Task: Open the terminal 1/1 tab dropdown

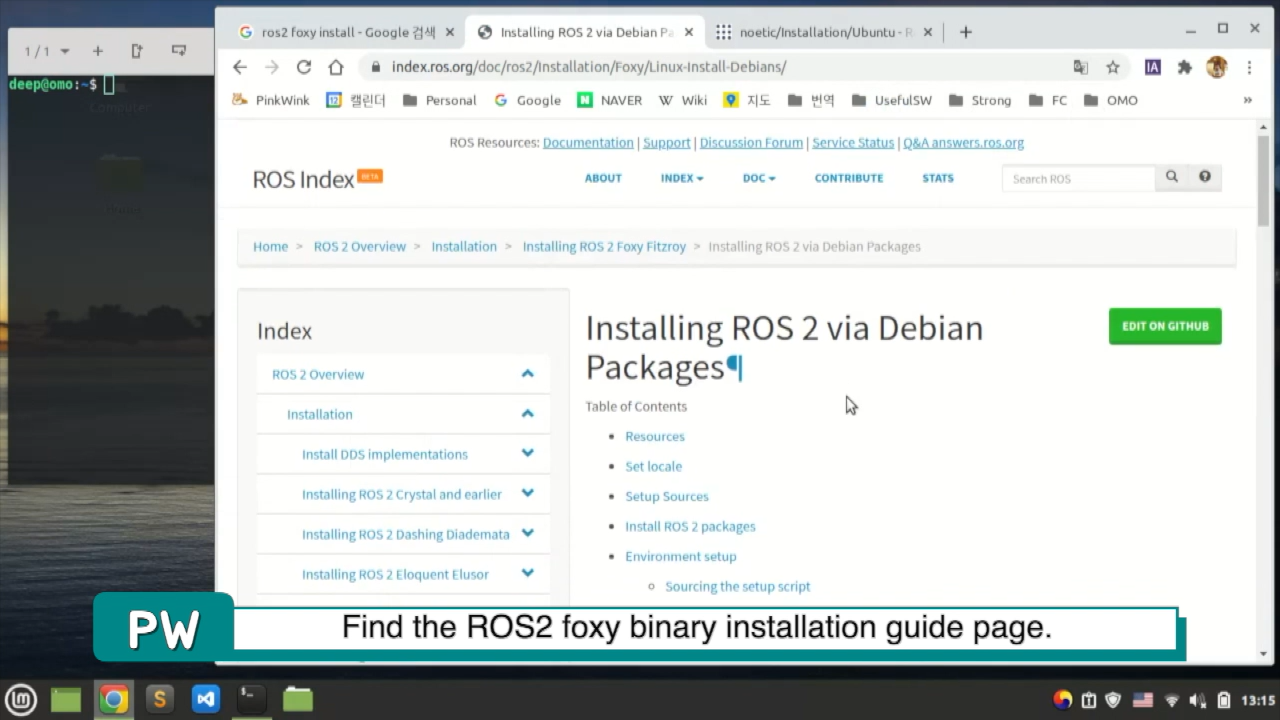Action: [65, 51]
